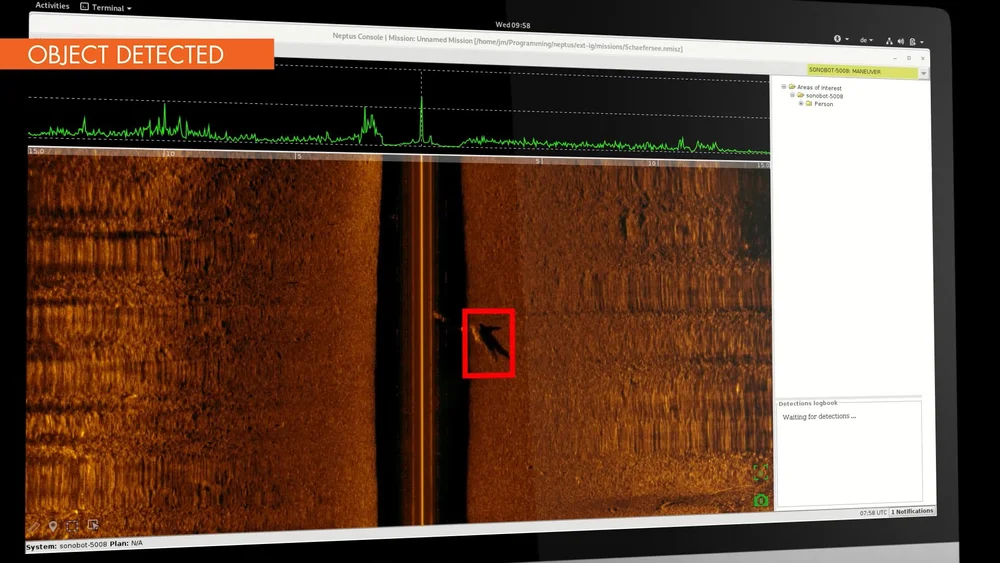Click the SONOBOT-5008: MANEUVER status label
This screenshot has height=563, width=1000.
point(862,71)
